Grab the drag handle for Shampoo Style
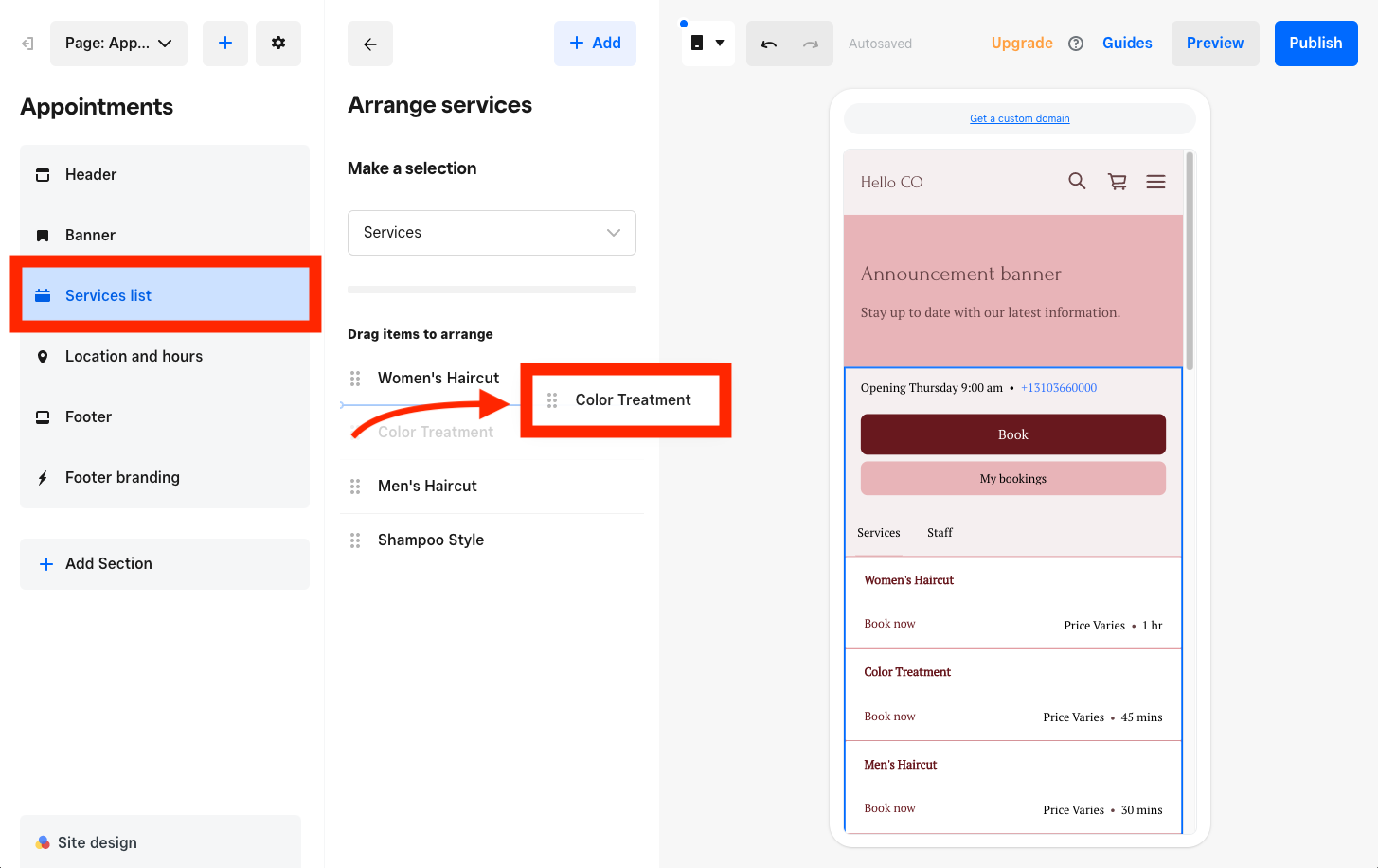1378x868 pixels. (355, 540)
